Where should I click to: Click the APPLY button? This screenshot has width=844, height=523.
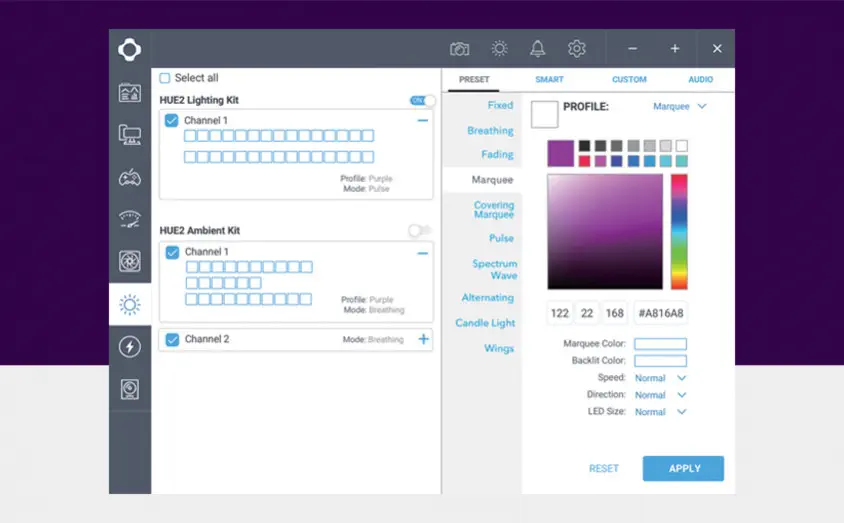(x=683, y=469)
